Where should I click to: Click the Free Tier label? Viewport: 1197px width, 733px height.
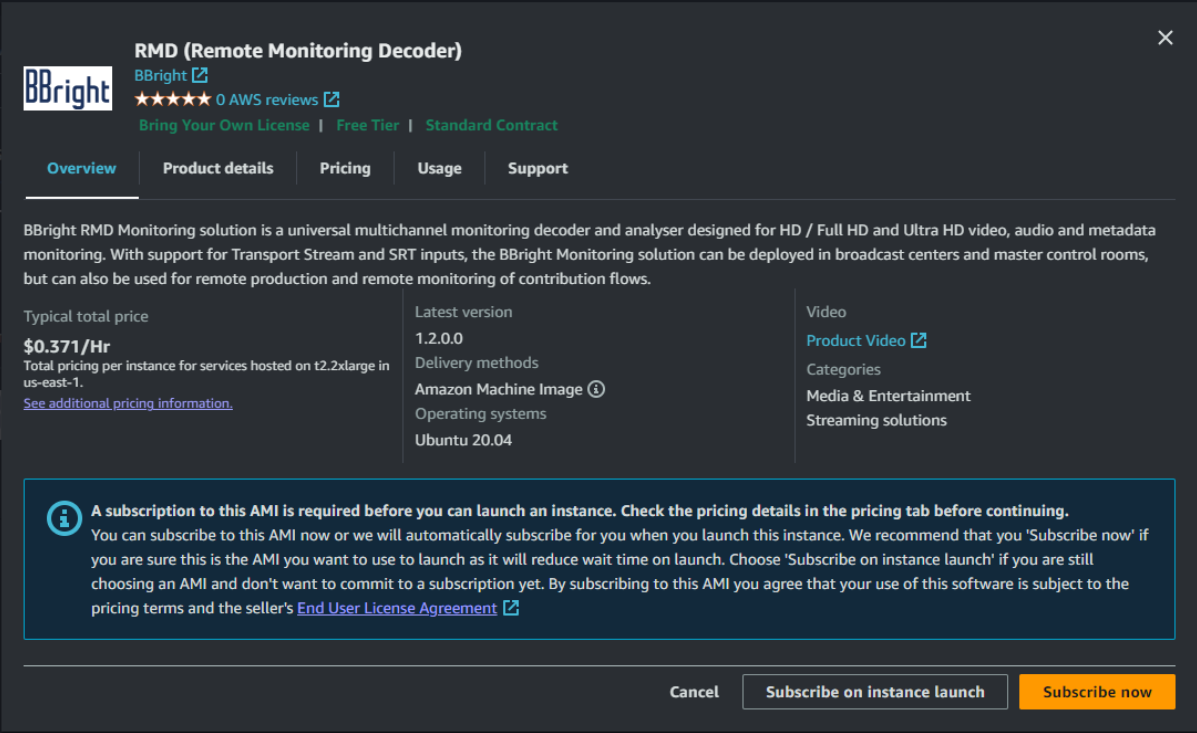pos(368,125)
